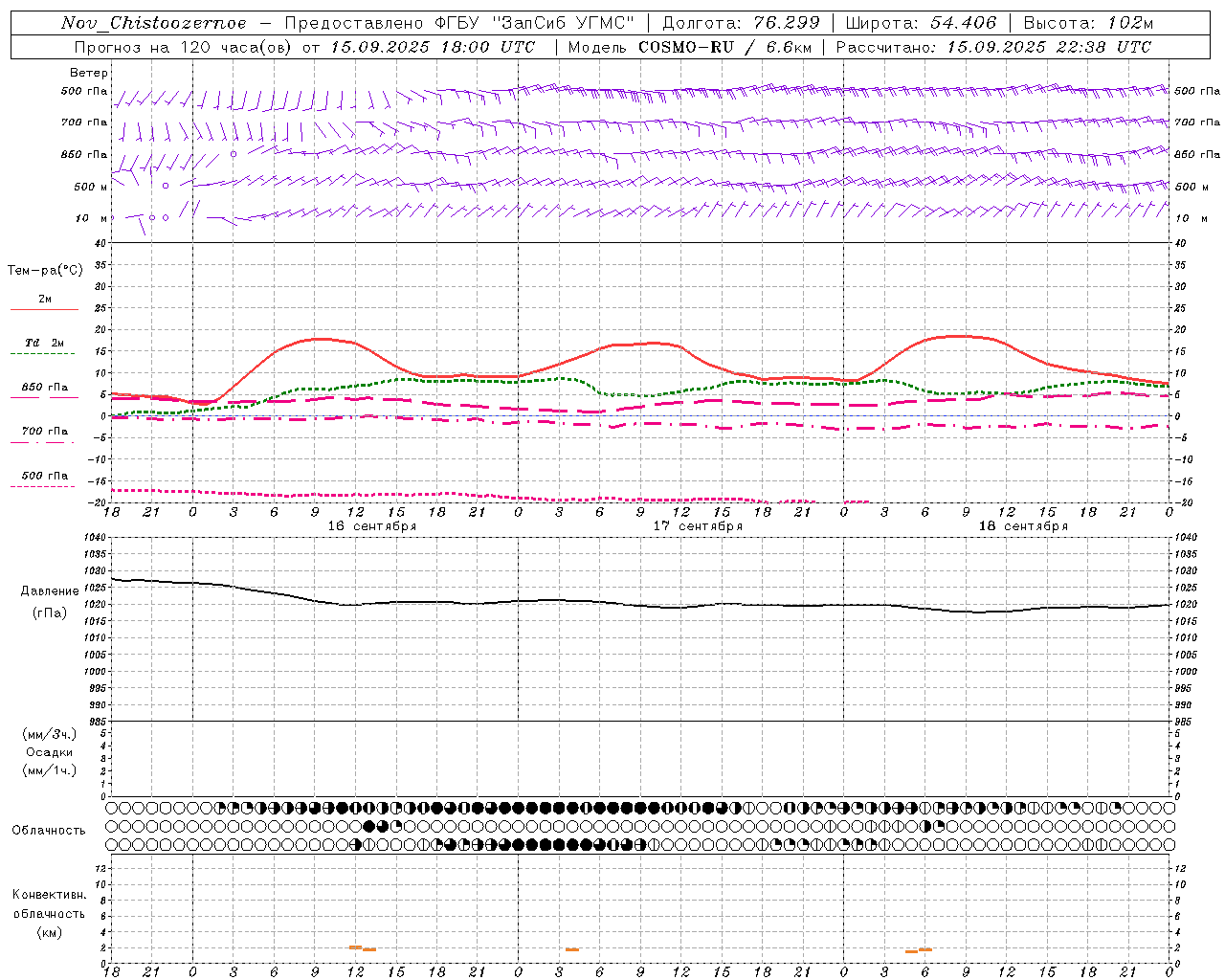Click the 'Давление' pressure panel label
The height and width of the screenshot is (980, 1225).
click(50, 591)
